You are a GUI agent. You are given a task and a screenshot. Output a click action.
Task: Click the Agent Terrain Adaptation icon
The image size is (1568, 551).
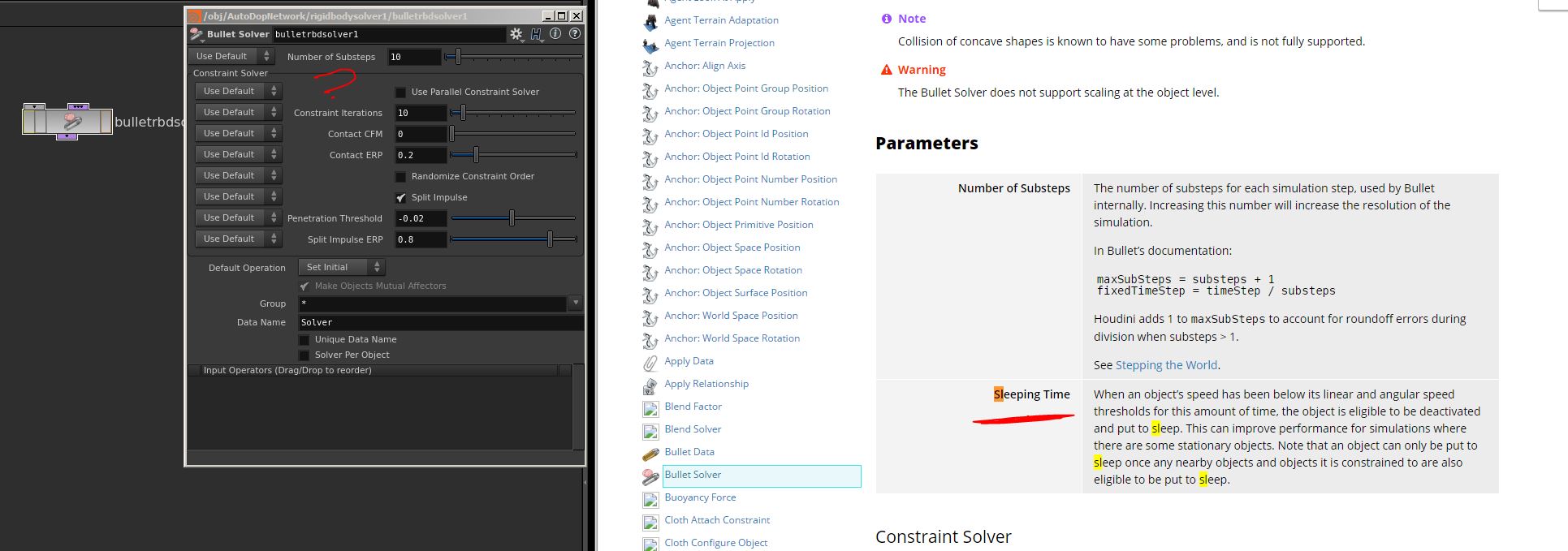pyautogui.click(x=650, y=21)
